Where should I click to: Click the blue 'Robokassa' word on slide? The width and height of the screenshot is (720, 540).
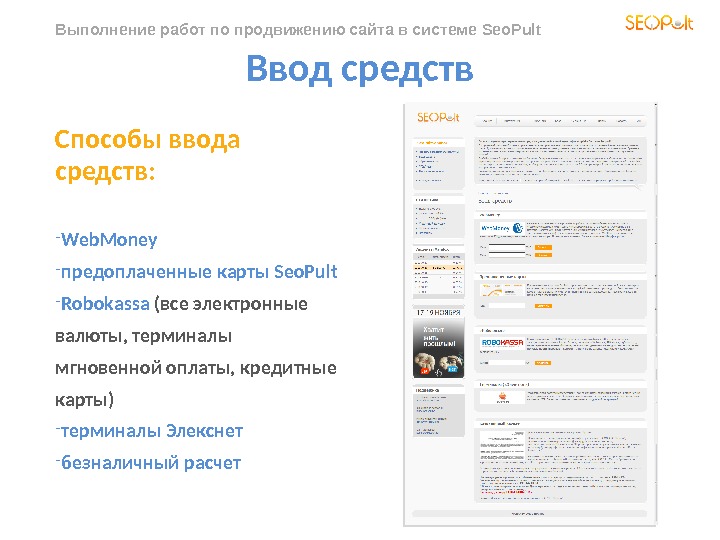(105, 304)
